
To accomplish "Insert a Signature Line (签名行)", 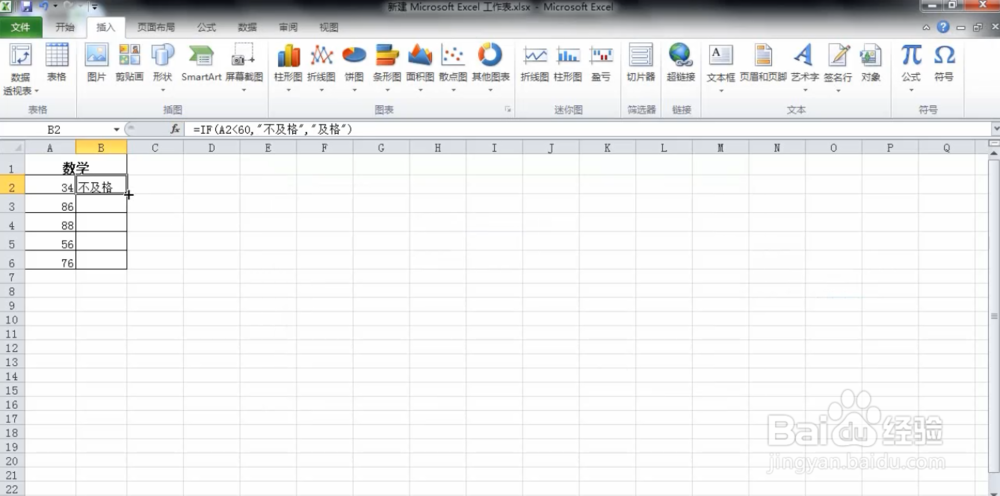I will 838,67.
